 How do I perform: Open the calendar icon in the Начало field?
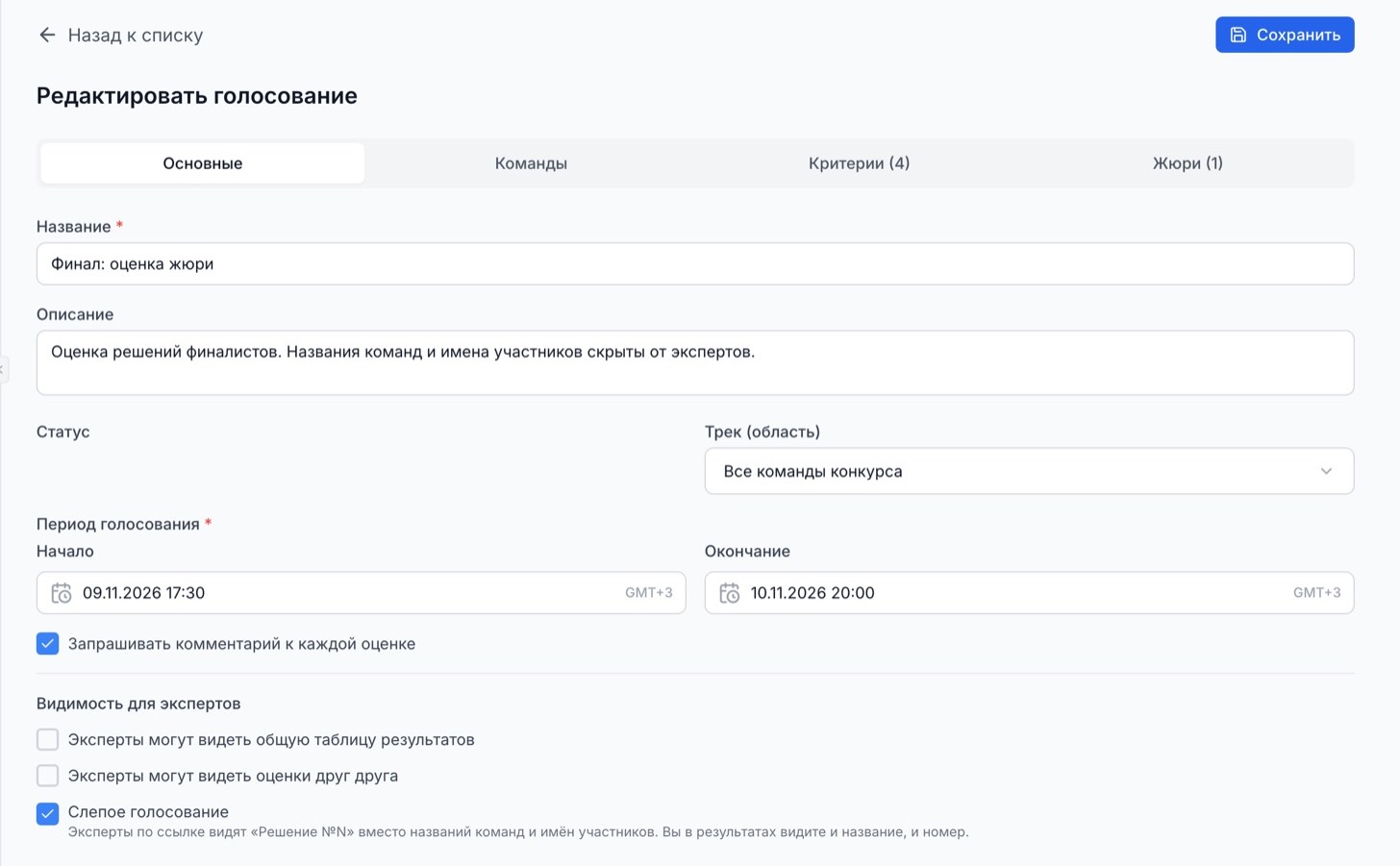click(62, 593)
